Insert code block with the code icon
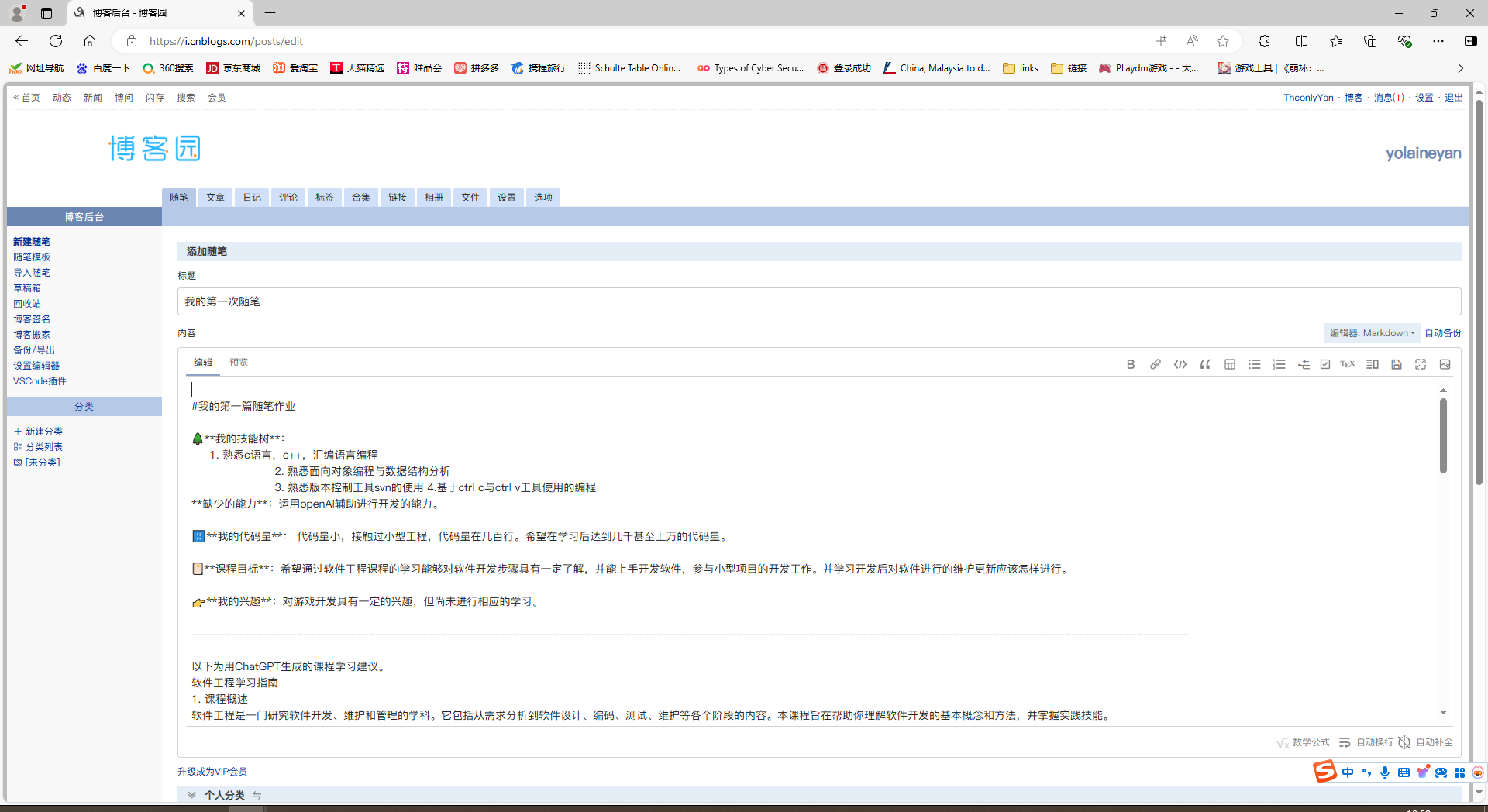The height and width of the screenshot is (812, 1488). click(1180, 364)
